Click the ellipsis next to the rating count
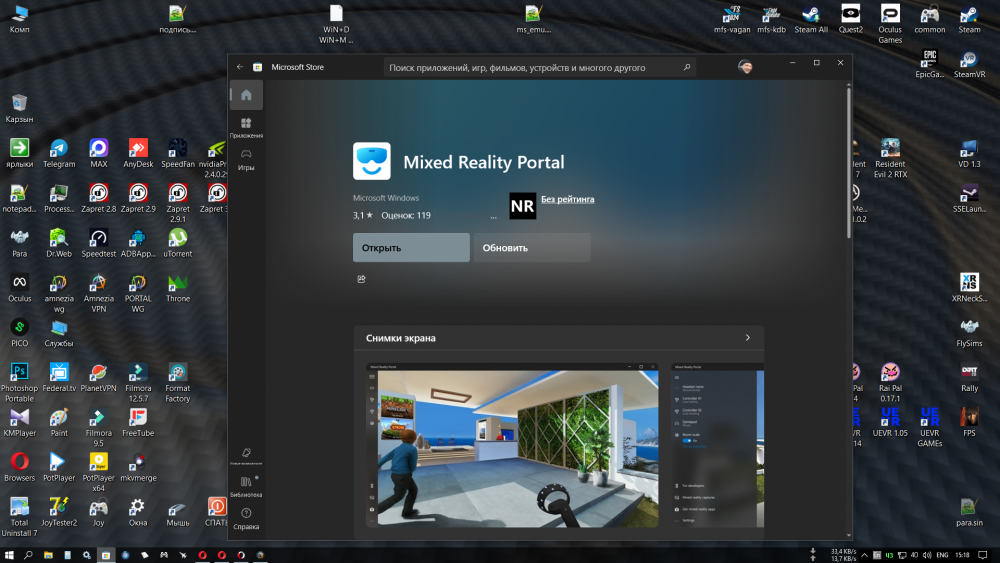Image resolution: width=1000 pixels, height=563 pixels. pos(493,215)
